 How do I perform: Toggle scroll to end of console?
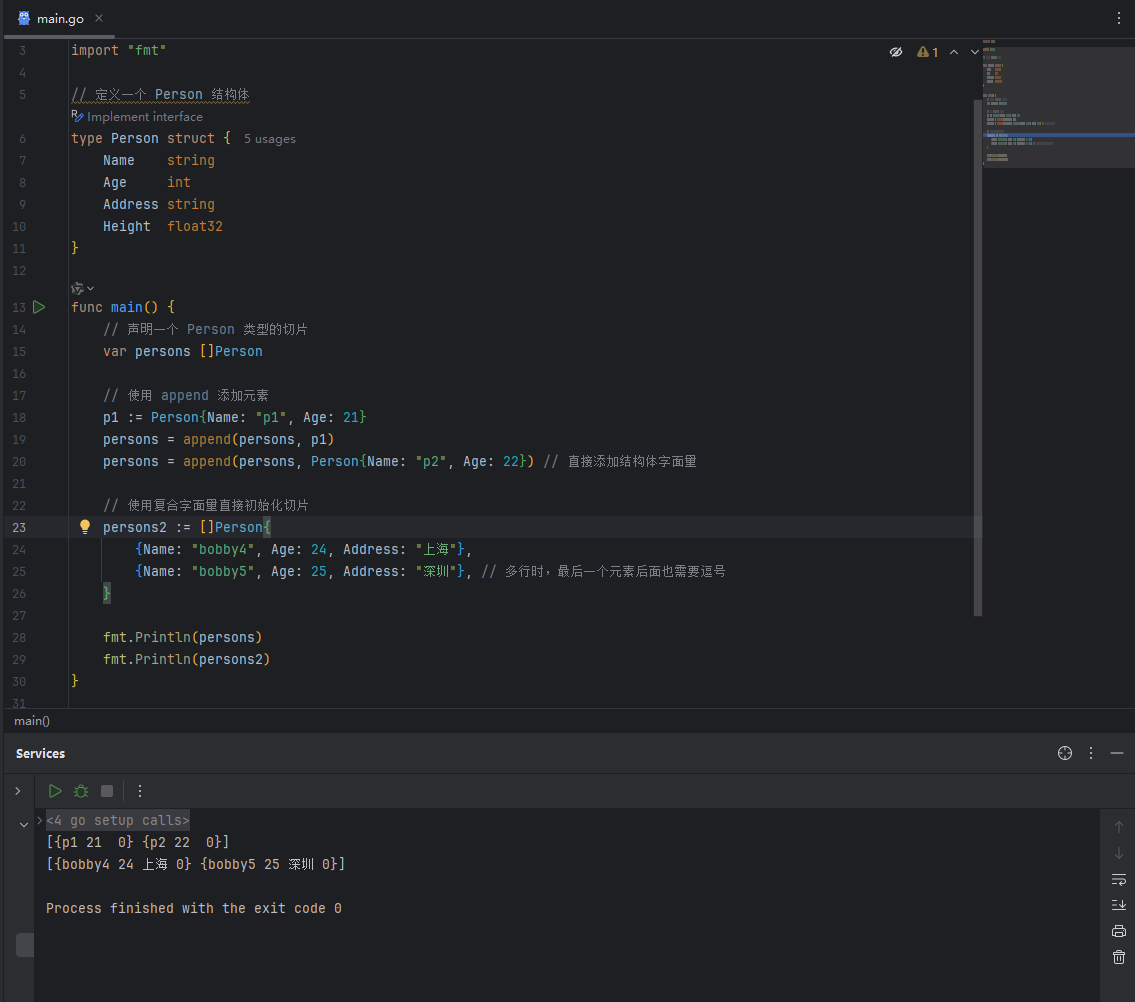(x=1118, y=905)
